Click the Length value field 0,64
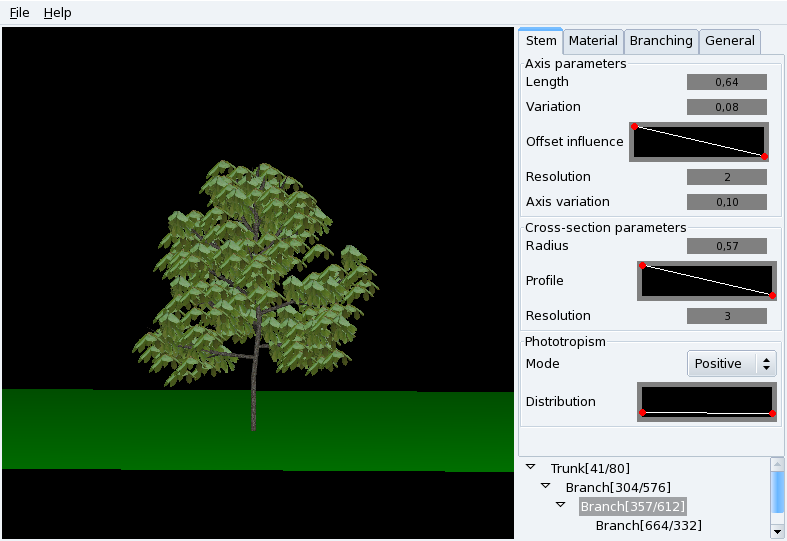This screenshot has width=787, height=541. point(726,82)
